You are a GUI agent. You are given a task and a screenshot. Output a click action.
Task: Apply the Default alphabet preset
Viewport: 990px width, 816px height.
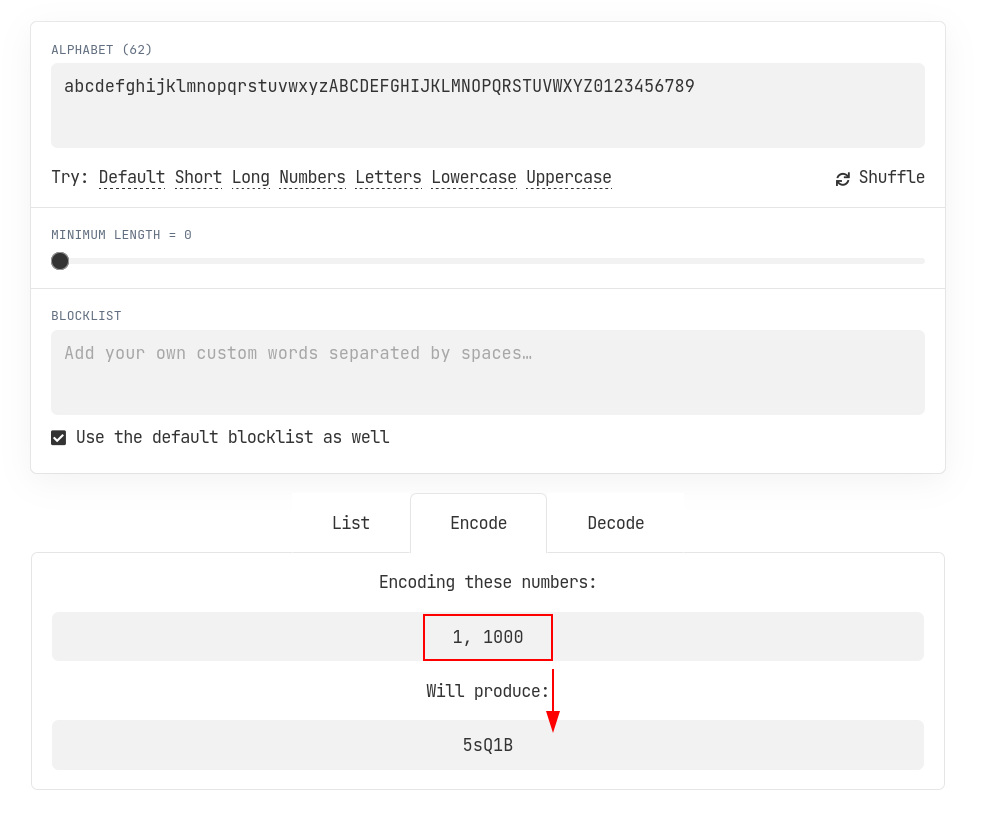coord(132,178)
